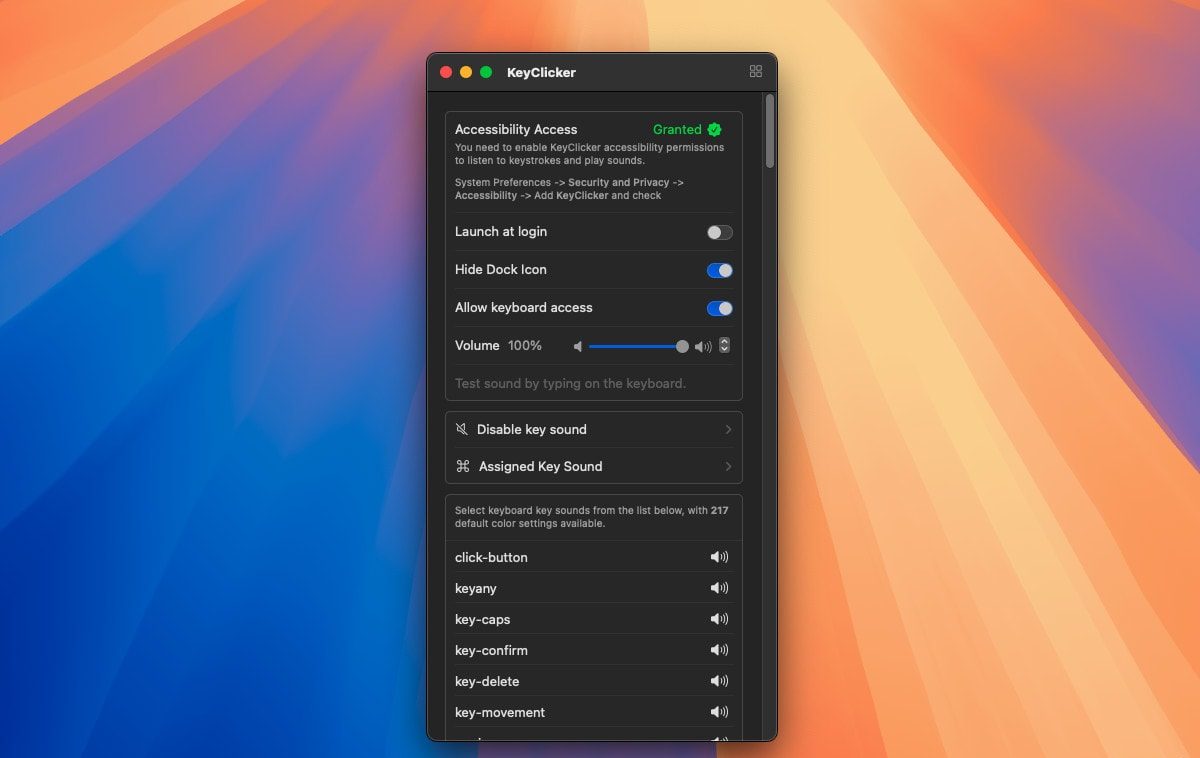Click the 'Hide Dock Icon' label
This screenshot has height=758, width=1200.
tap(501, 269)
